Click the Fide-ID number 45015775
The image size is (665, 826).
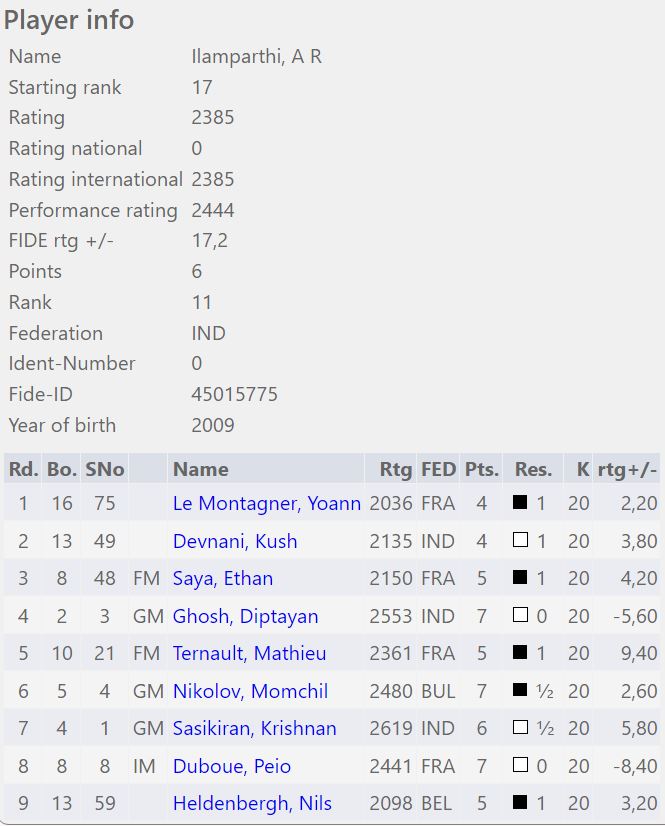[234, 394]
